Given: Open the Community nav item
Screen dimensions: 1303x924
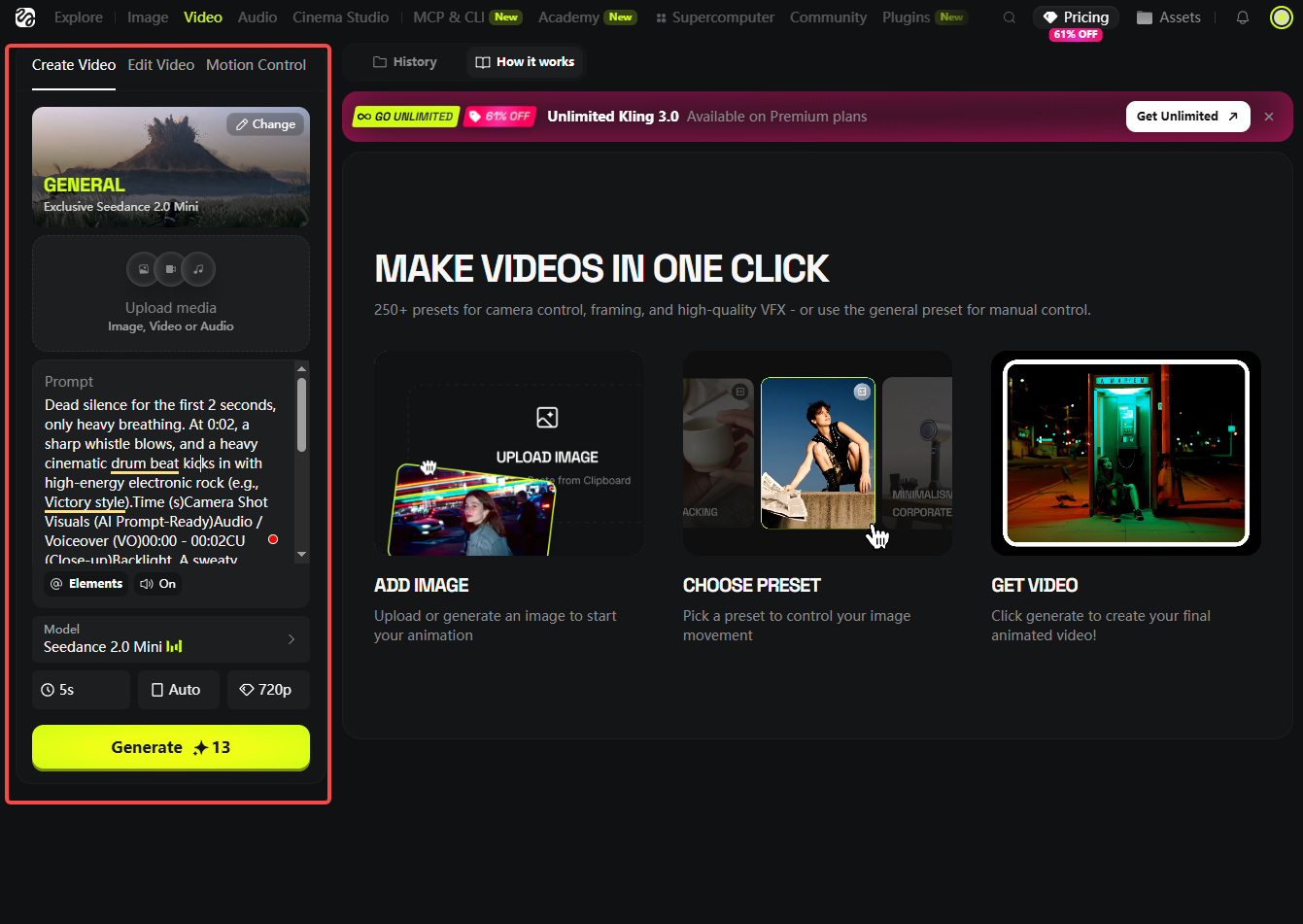Looking at the screenshot, I should [x=828, y=17].
